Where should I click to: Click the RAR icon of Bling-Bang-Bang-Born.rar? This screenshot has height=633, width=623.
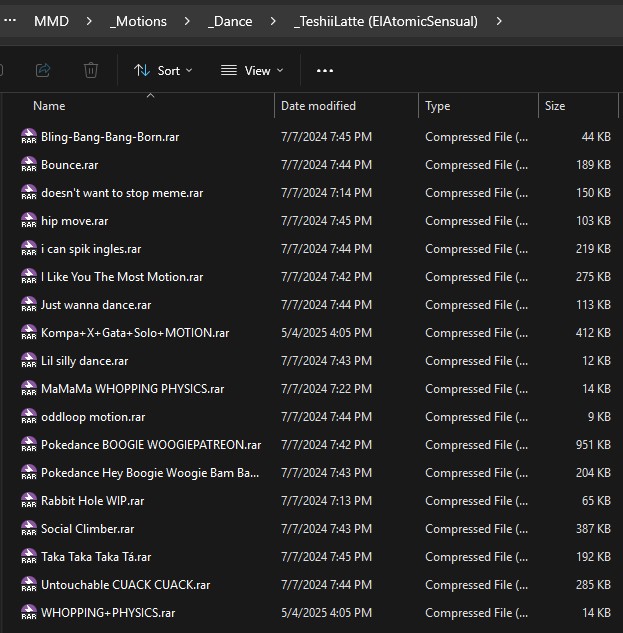point(29,136)
